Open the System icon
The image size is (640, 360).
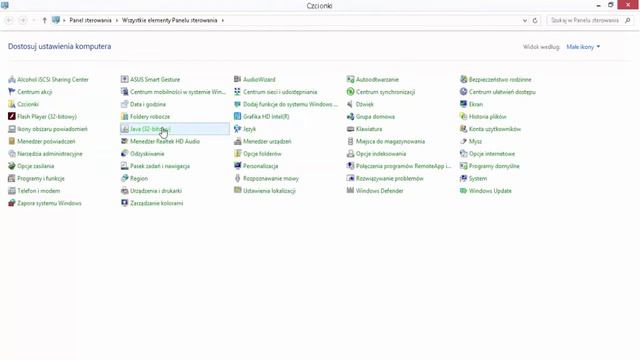point(463,178)
